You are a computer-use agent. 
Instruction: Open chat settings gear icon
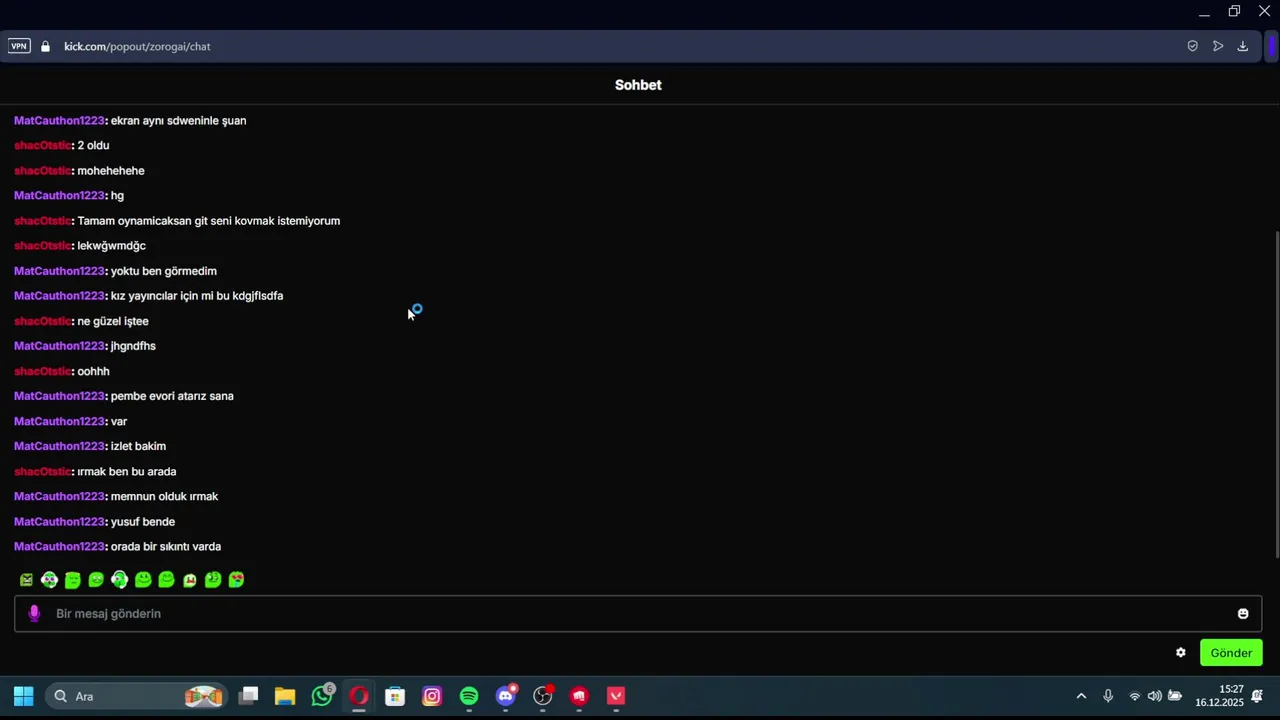[1181, 653]
